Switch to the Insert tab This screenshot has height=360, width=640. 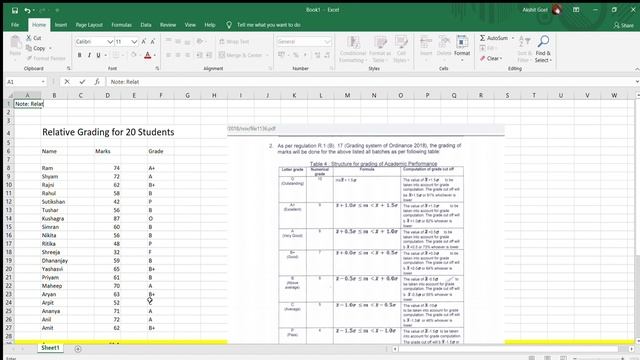[x=61, y=25]
